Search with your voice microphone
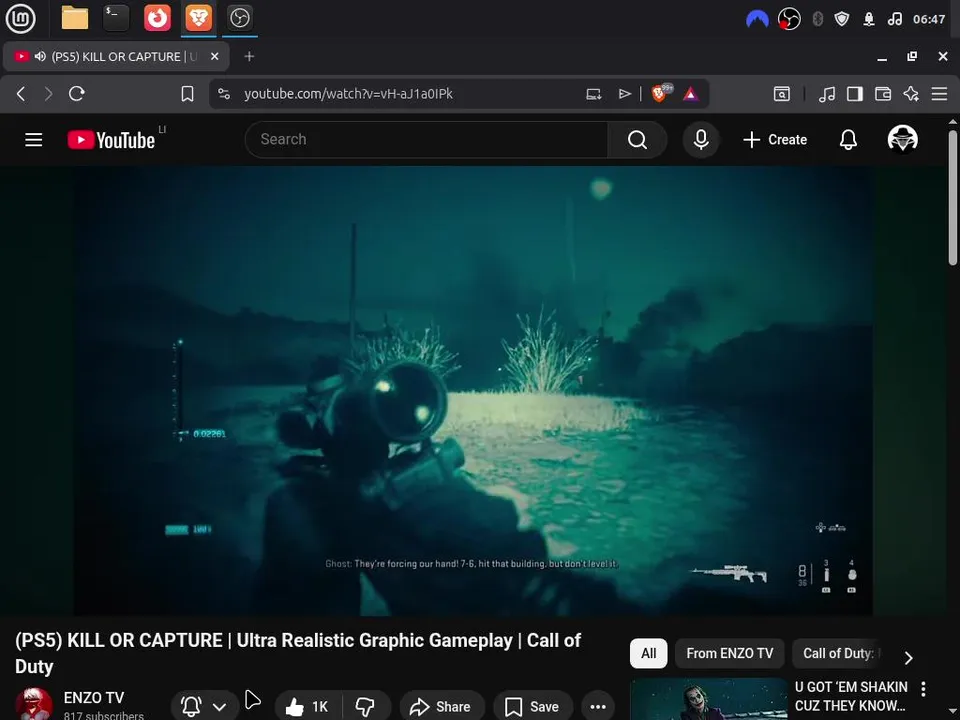 click(x=701, y=140)
